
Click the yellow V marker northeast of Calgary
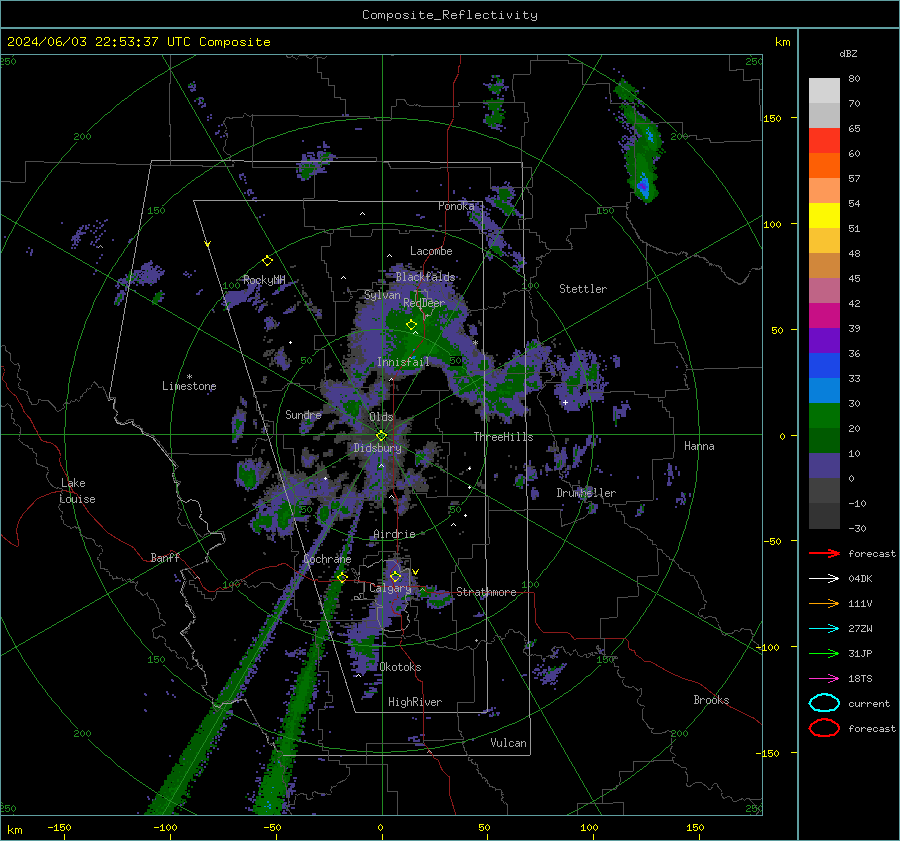pos(416,572)
